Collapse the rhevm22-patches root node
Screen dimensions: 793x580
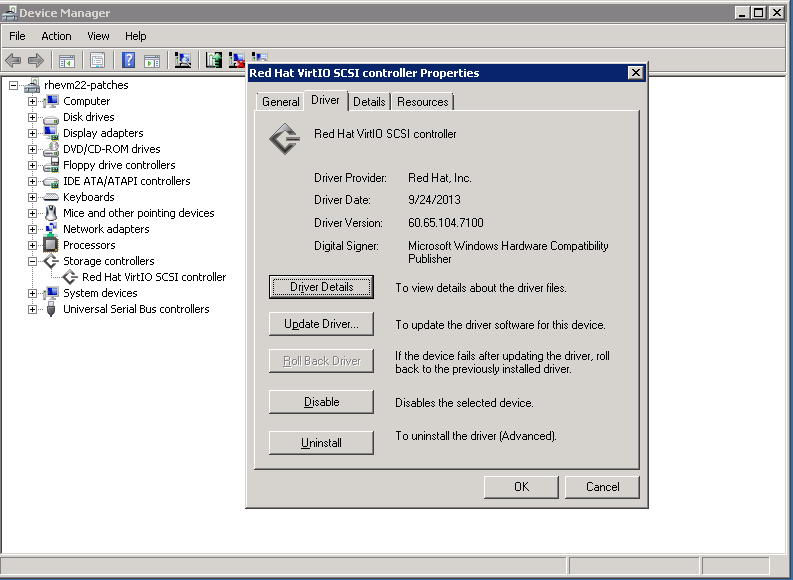pyautogui.click(x=14, y=85)
